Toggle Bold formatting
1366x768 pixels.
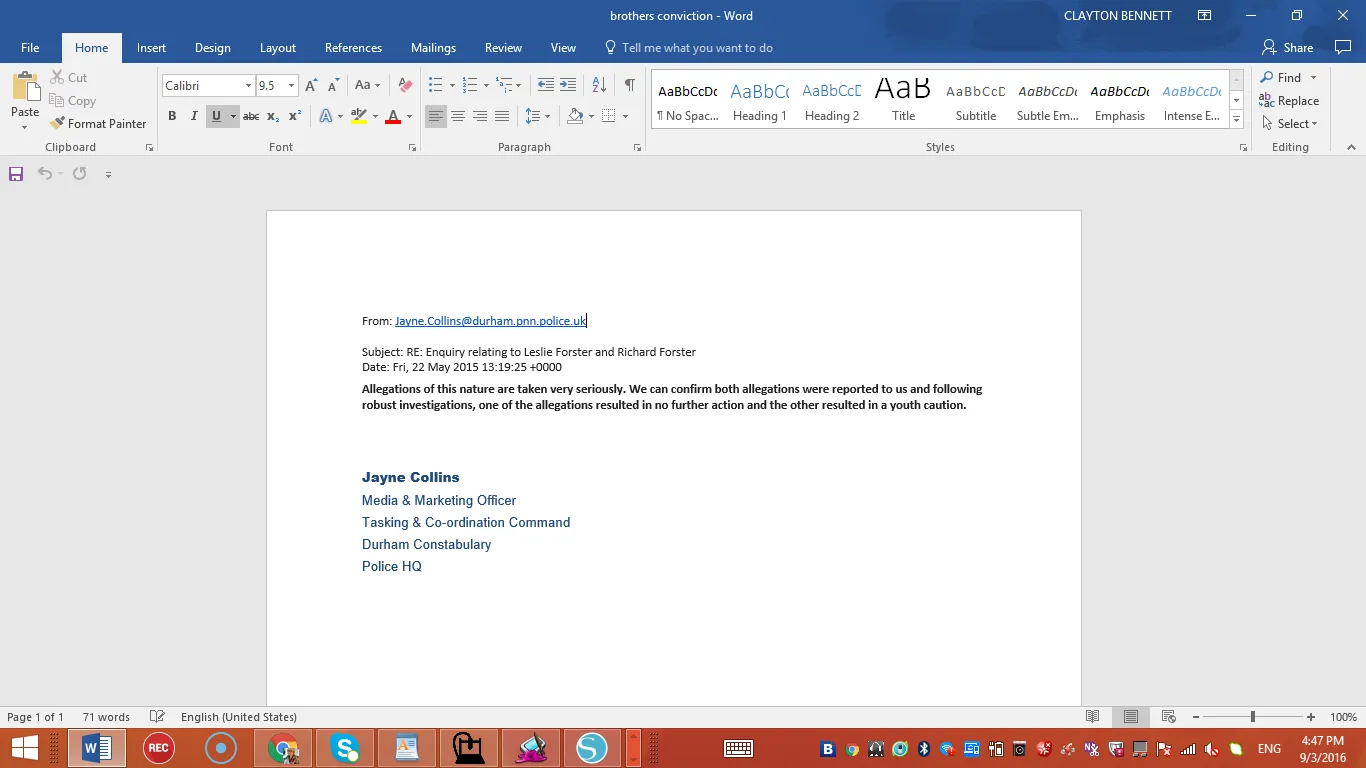pyautogui.click(x=172, y=116)
